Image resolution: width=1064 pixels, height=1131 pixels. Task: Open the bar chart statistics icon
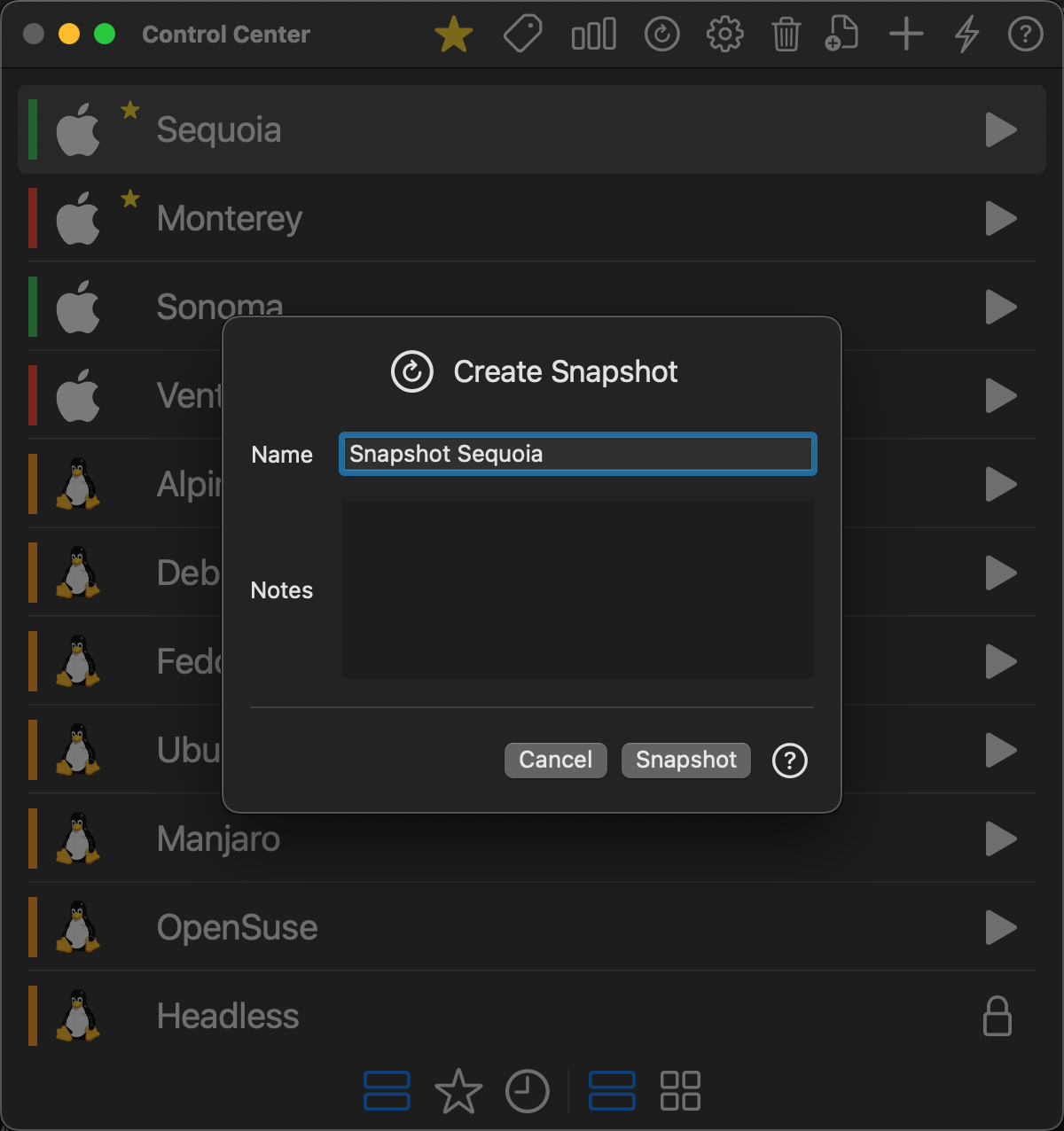(593, 35)
